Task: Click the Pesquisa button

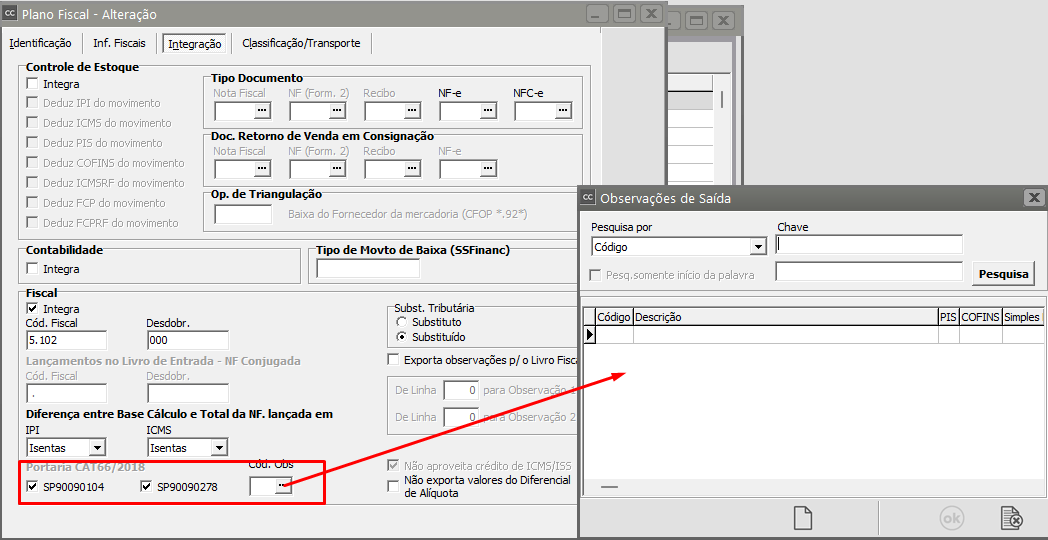Action: [1003, 273]
